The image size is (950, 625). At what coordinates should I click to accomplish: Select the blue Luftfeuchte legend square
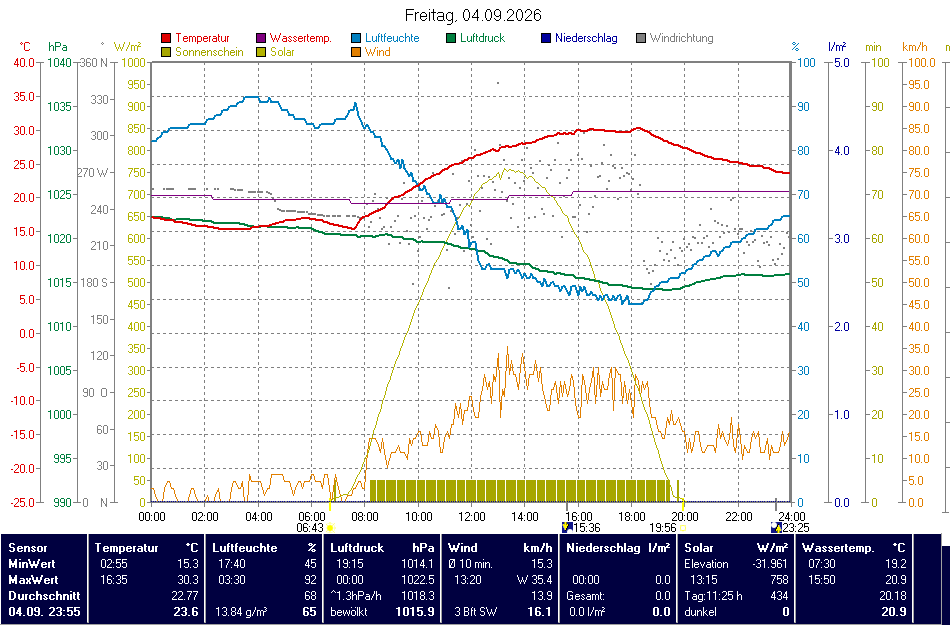[356, 38]
